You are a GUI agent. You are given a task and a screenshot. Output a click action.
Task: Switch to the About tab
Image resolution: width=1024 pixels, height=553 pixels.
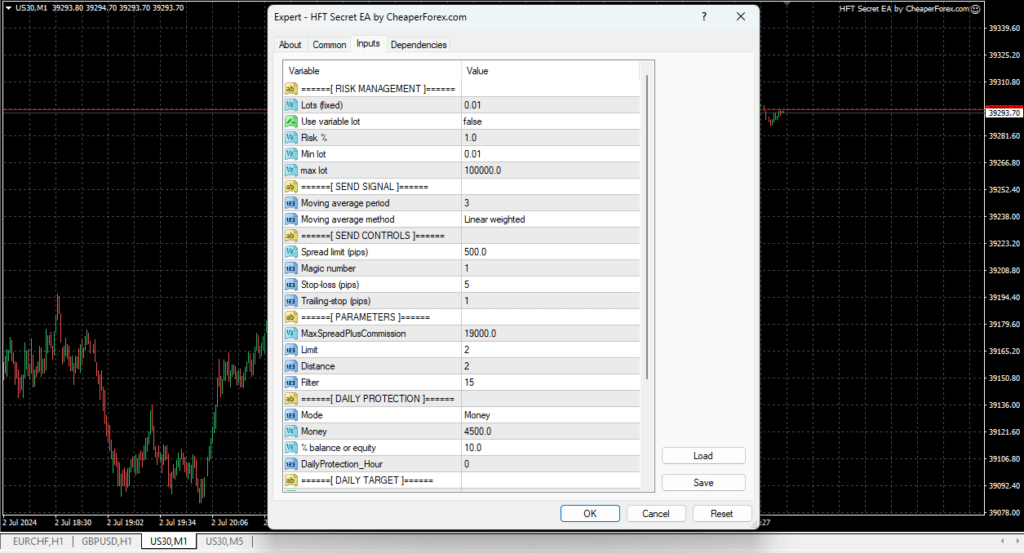pyautogui.click(x=290, y=45)
